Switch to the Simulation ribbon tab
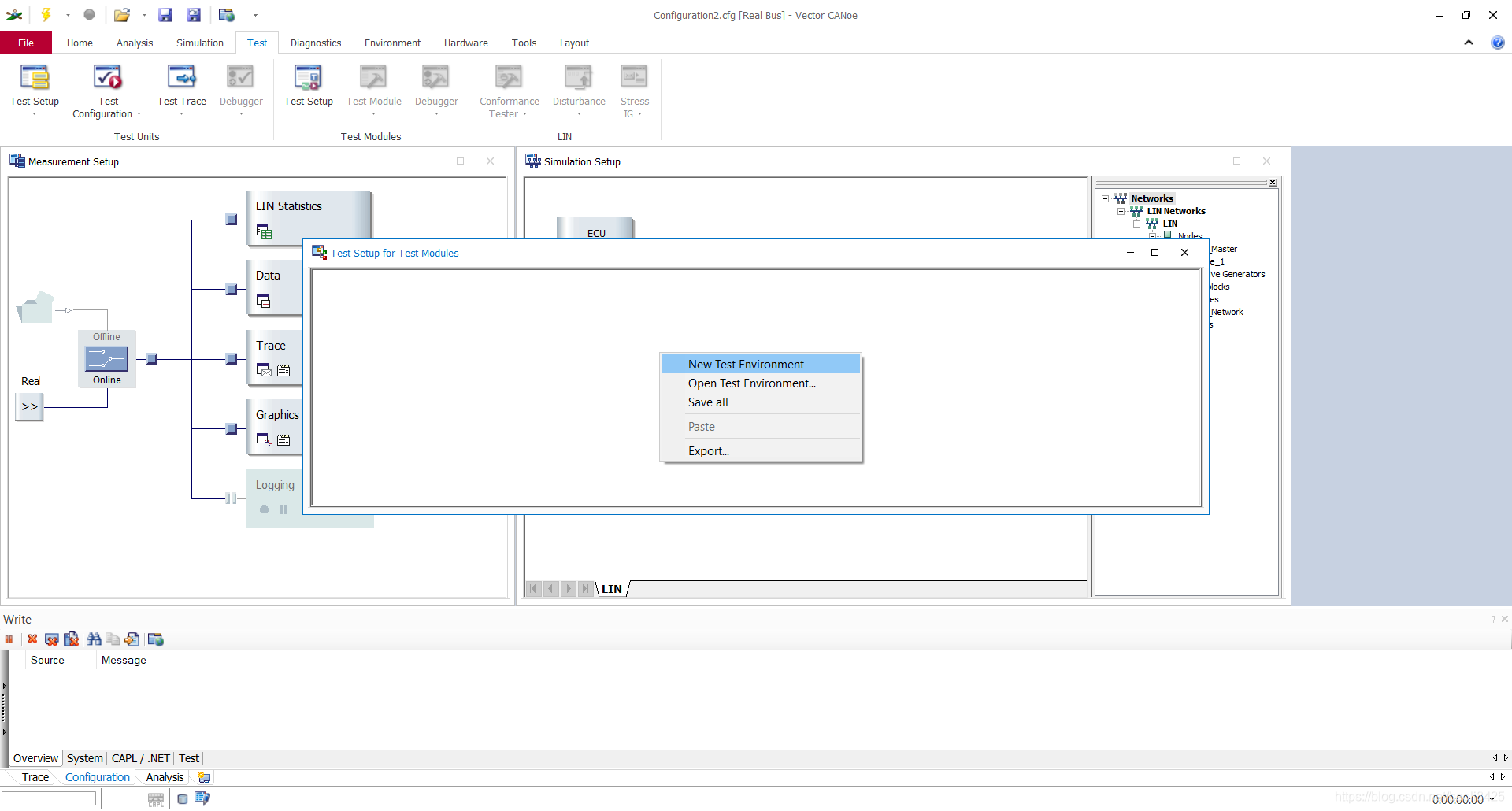The width and height of the screenshot is (1512, 811). click(200, 43)
